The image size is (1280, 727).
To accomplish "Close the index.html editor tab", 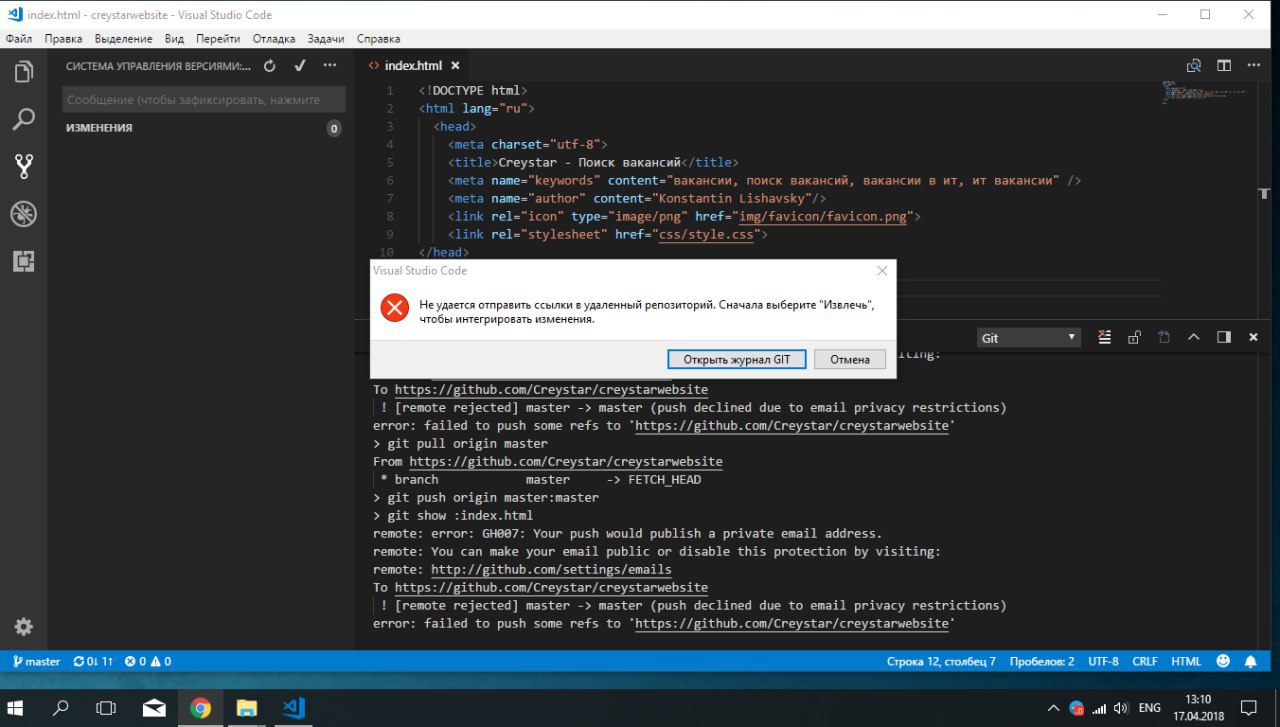I will (454, 66).
